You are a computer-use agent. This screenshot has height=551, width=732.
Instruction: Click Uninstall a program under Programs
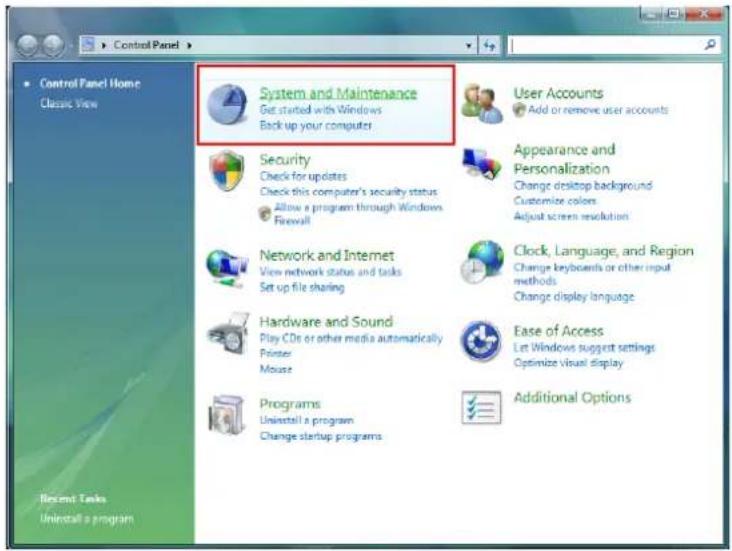306,420
